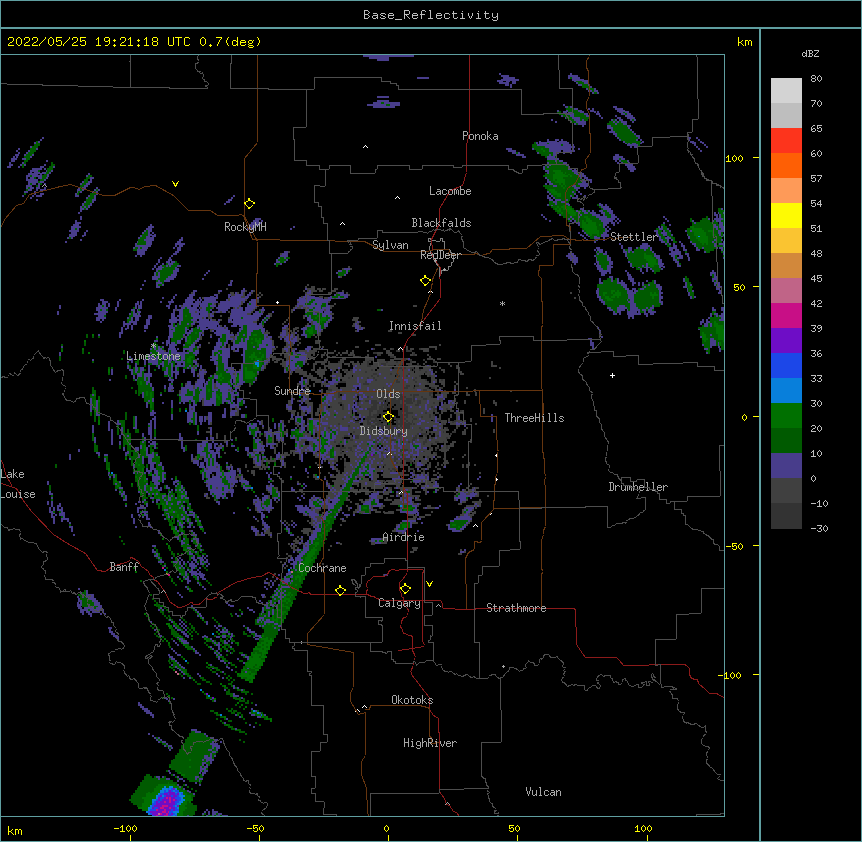Screen dimensions: 862x842
Task: Click the yellow diamond marker in Calgary
Action: pos(405,589)
